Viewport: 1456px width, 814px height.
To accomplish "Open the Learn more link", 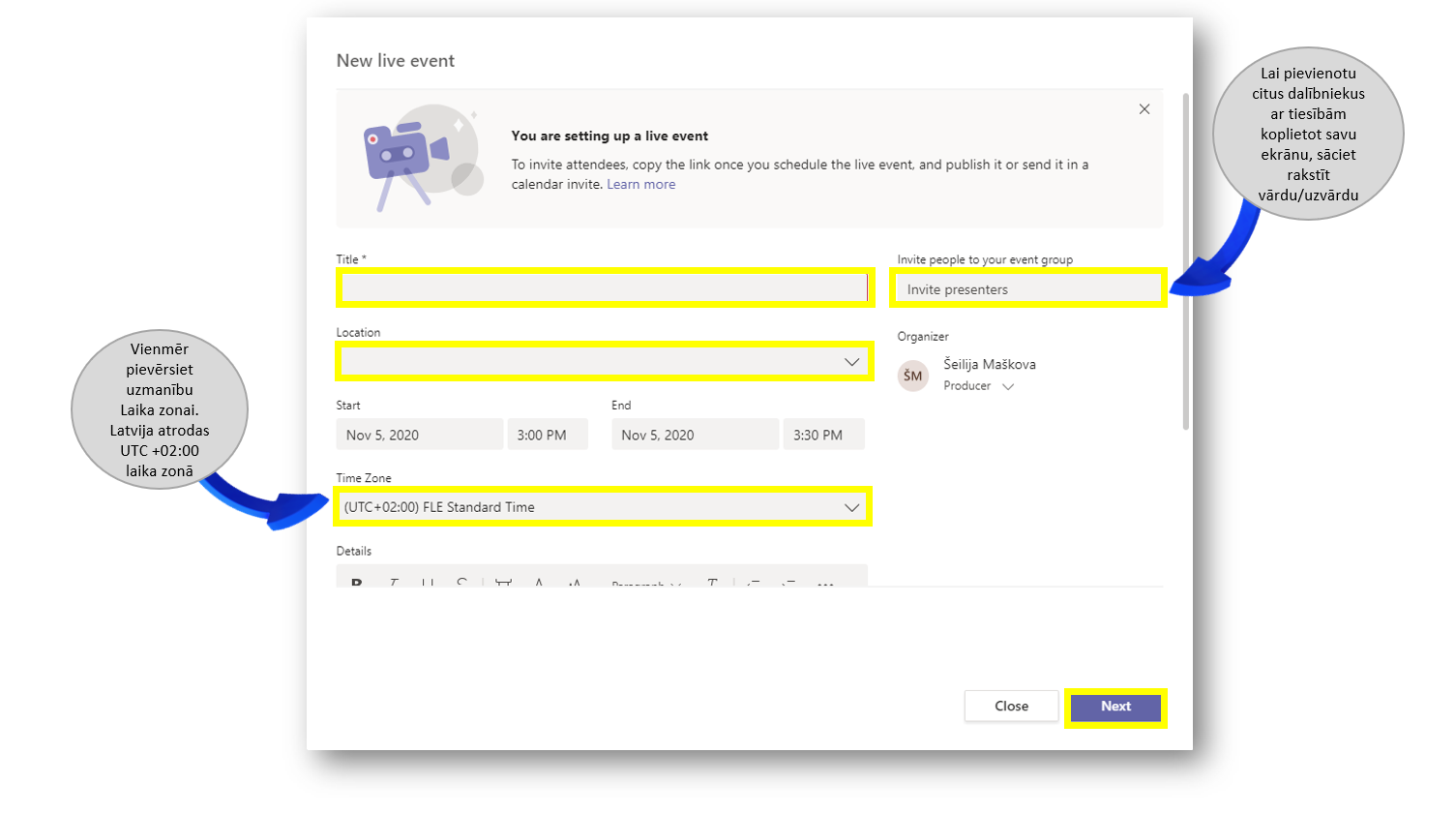I will pos(640,185).
